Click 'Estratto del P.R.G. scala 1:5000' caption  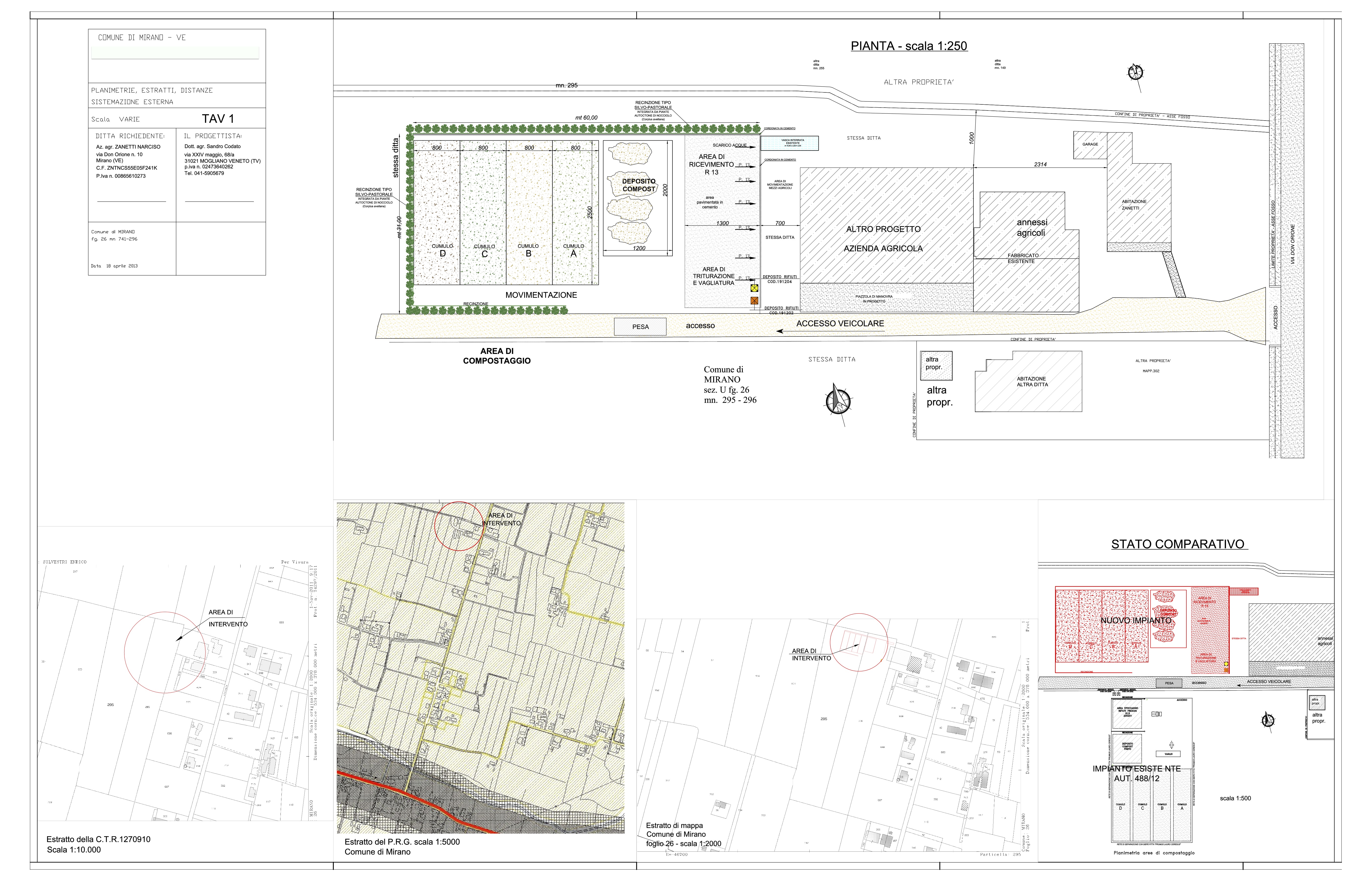[402, 842]
